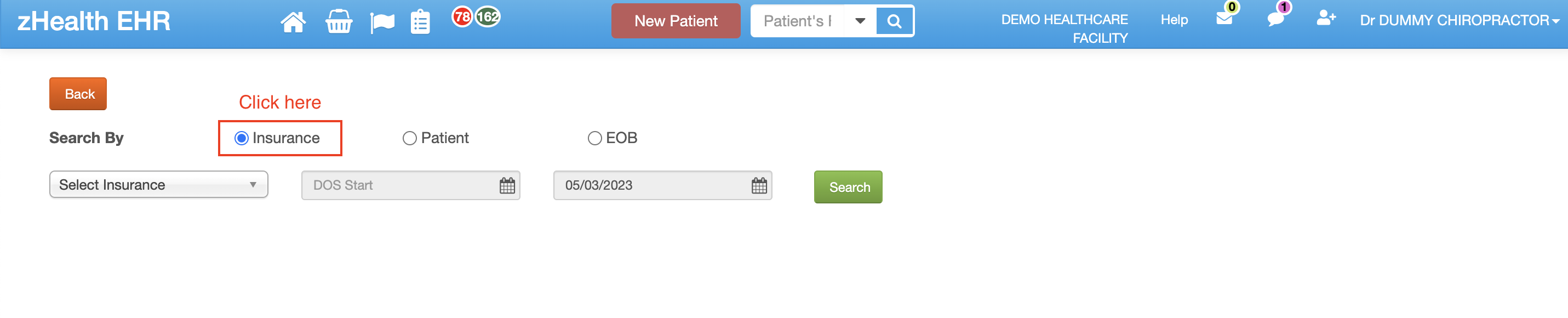The height and width of the screenshot is (318, 1568).
Task: Click the patient search magnifier button
Action: [894, 21]
